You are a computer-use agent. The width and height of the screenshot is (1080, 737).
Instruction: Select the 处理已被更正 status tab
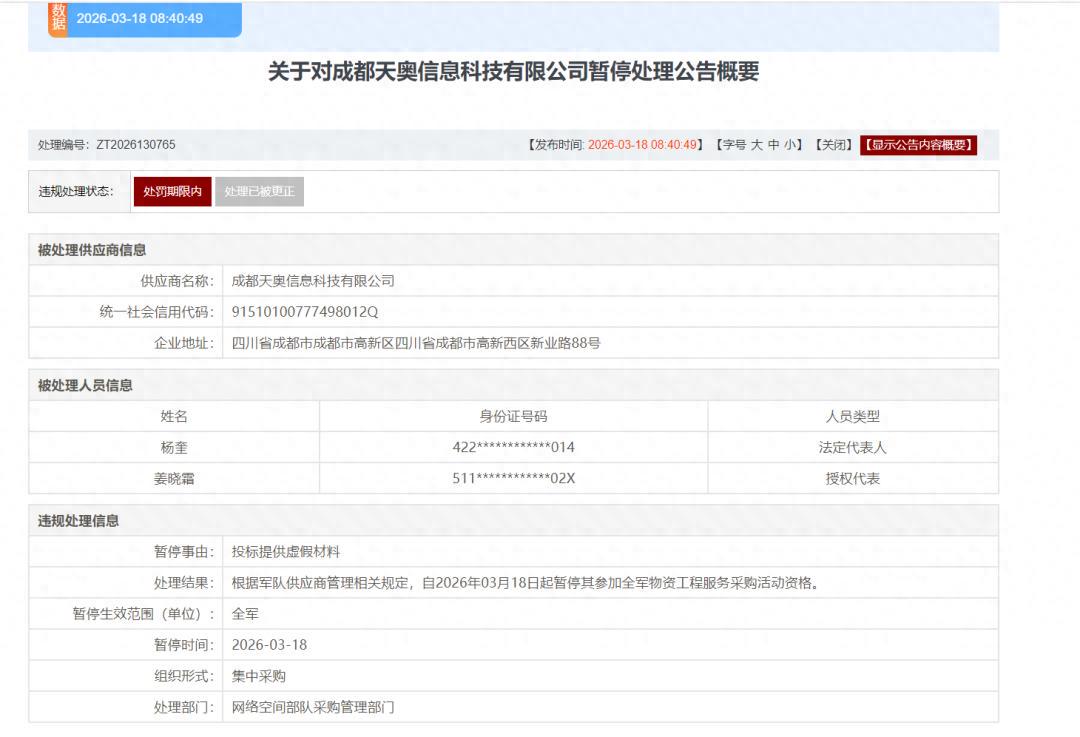coord(259,192)
